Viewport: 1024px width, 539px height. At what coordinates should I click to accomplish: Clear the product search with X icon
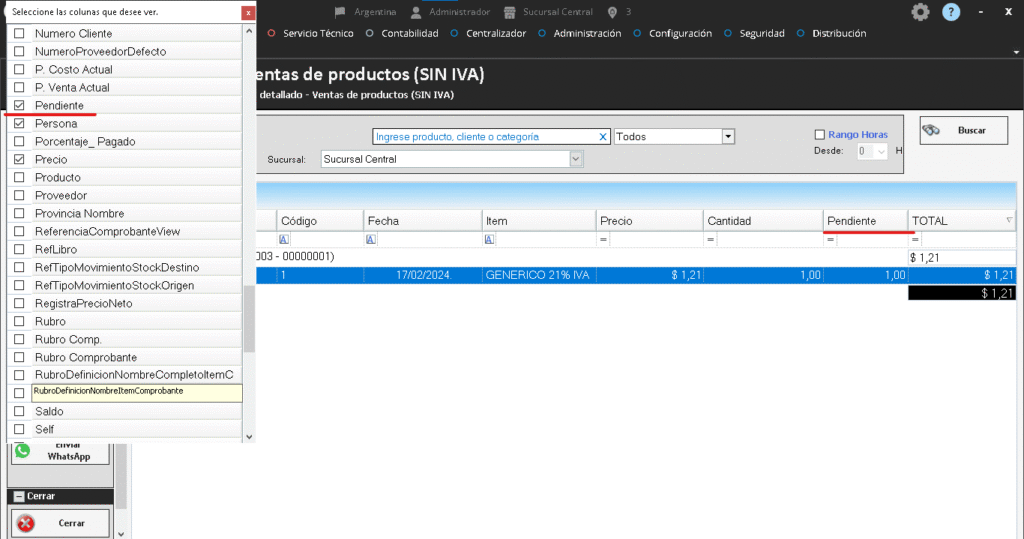pyautogui.click(x=603, y=137)
